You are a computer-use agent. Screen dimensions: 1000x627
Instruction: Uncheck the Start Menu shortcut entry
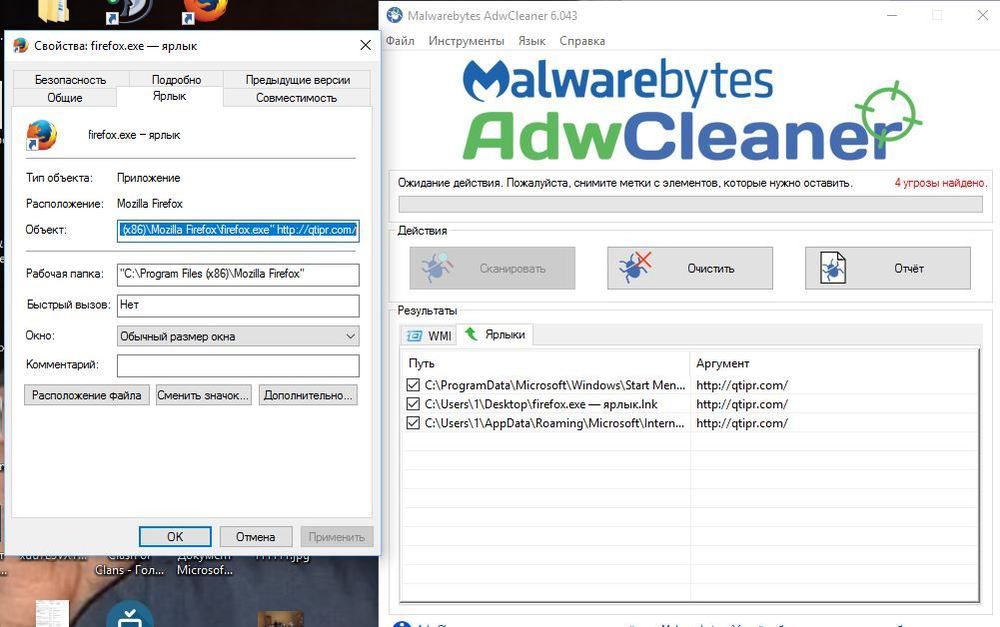(413, 385)
